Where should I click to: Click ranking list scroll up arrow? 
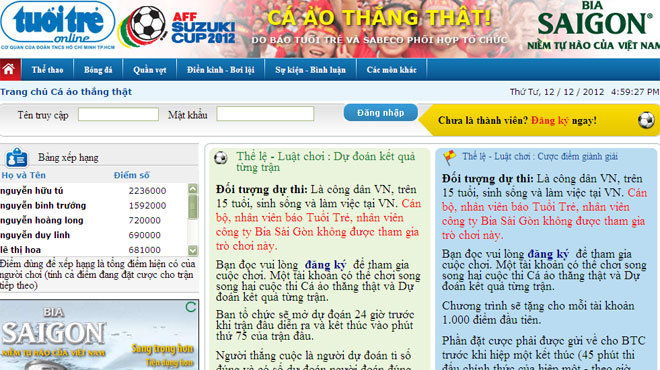193,189
